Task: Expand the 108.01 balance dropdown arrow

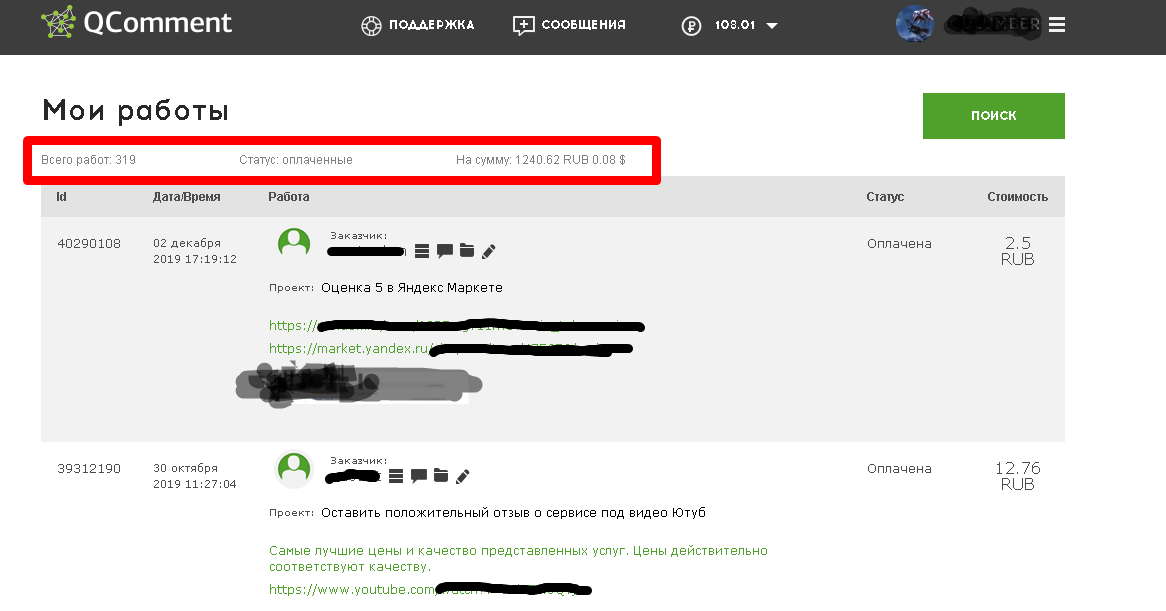Action: click(x=772, y=26)
